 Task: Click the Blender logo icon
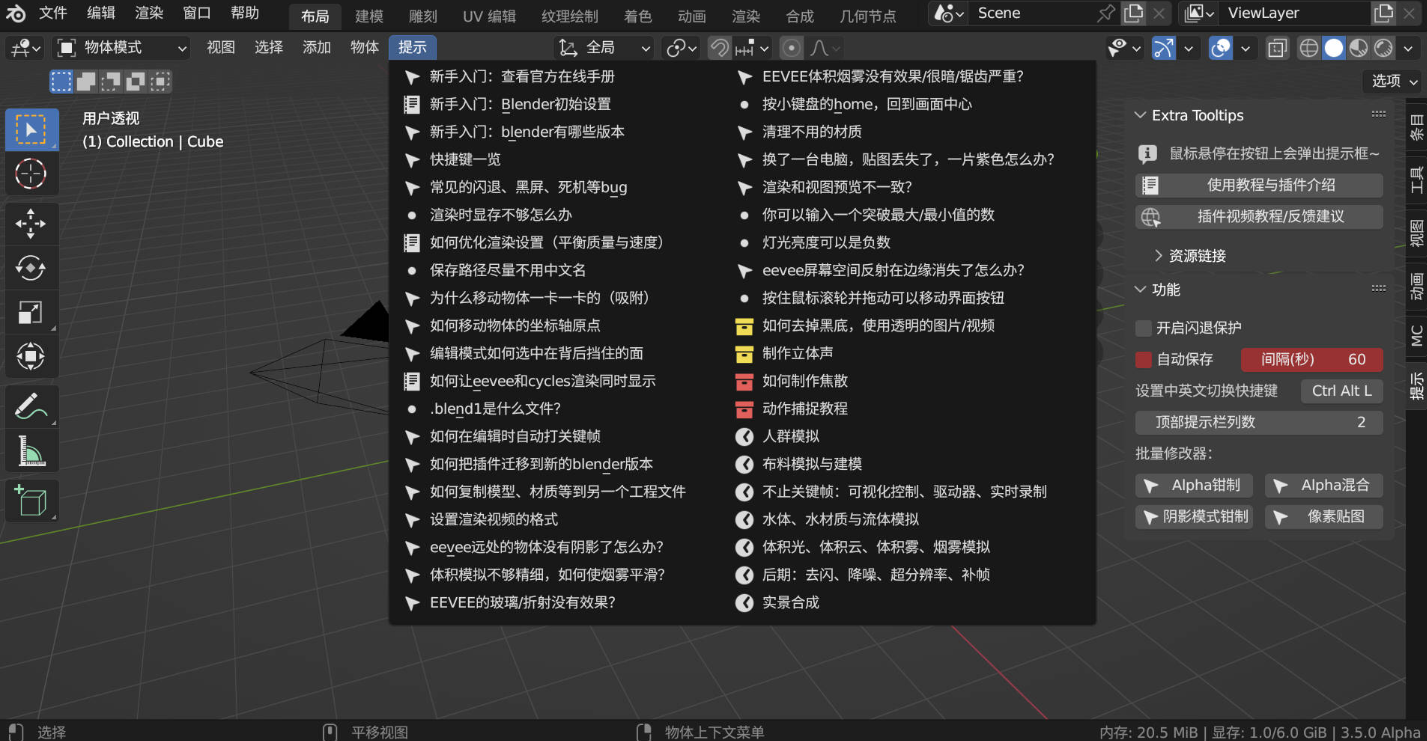(15, 14)
